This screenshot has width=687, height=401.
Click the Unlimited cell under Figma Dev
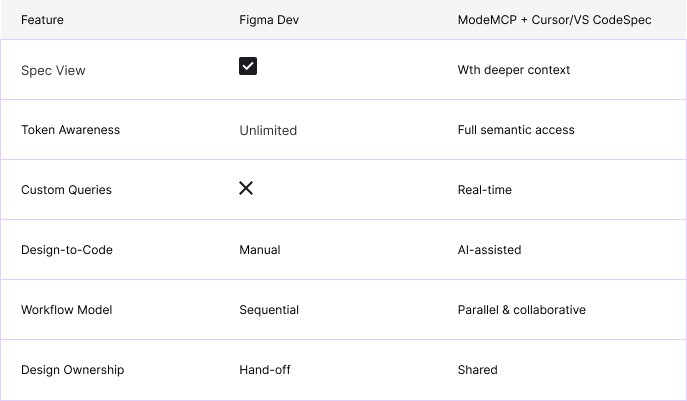268,130
